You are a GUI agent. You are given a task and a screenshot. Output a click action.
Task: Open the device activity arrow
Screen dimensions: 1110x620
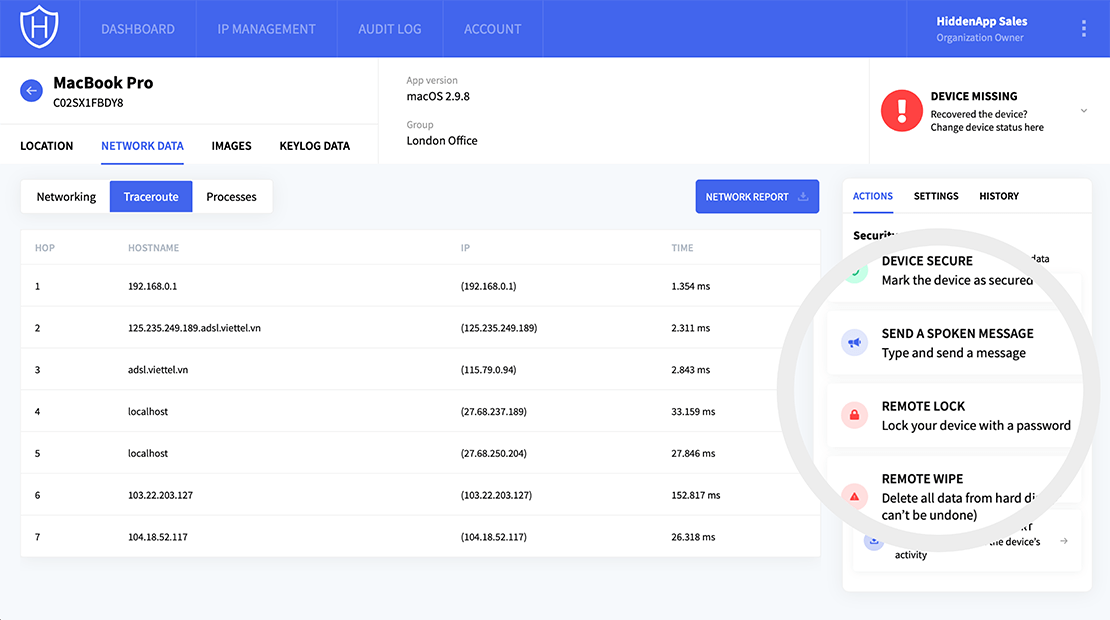coord(1063,541)
